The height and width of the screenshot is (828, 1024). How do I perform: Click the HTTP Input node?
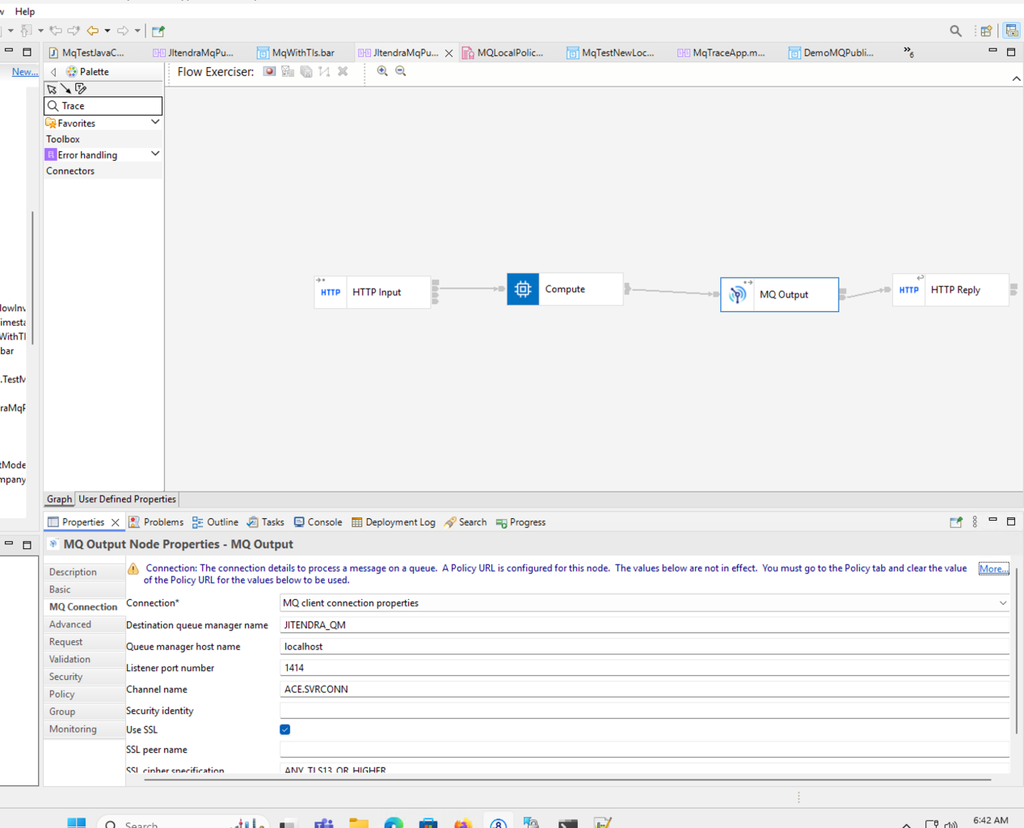pos(373,292)
